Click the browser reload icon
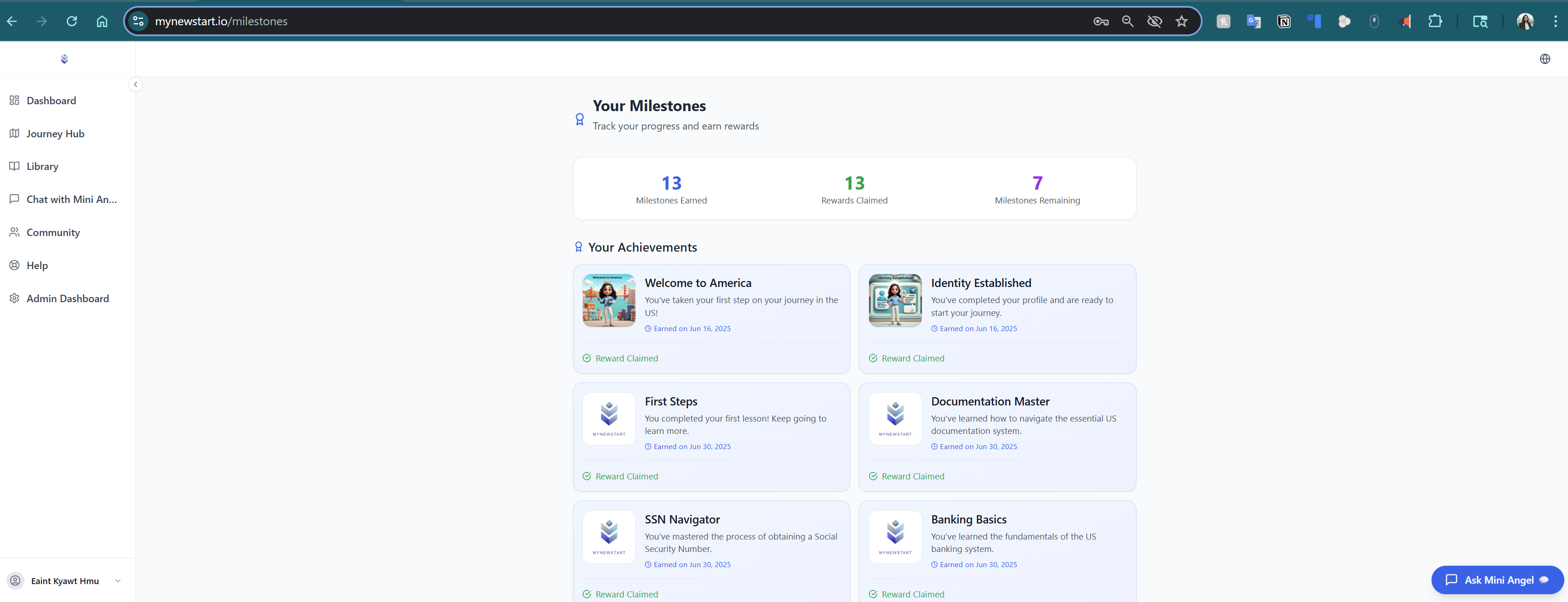This screenshot has height=602, width=1568. click(x=72, y=21)
